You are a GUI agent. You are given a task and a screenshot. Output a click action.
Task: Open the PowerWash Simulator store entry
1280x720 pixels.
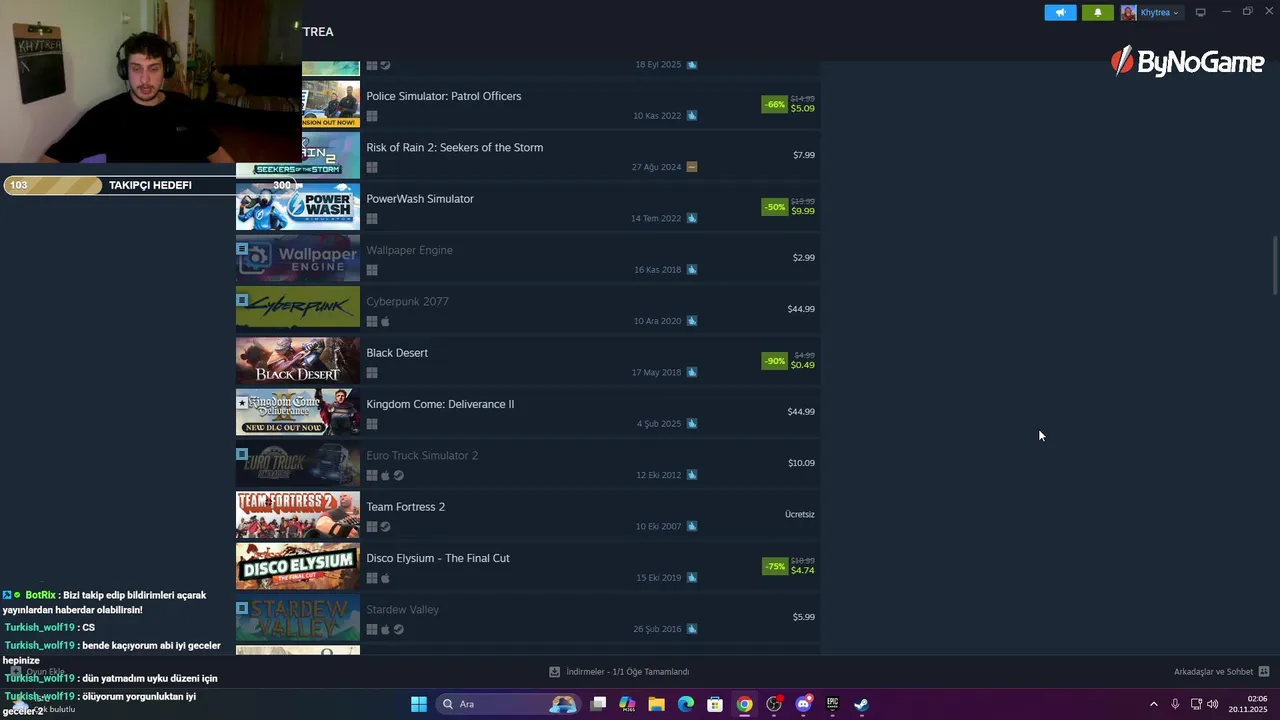[528, 207]
